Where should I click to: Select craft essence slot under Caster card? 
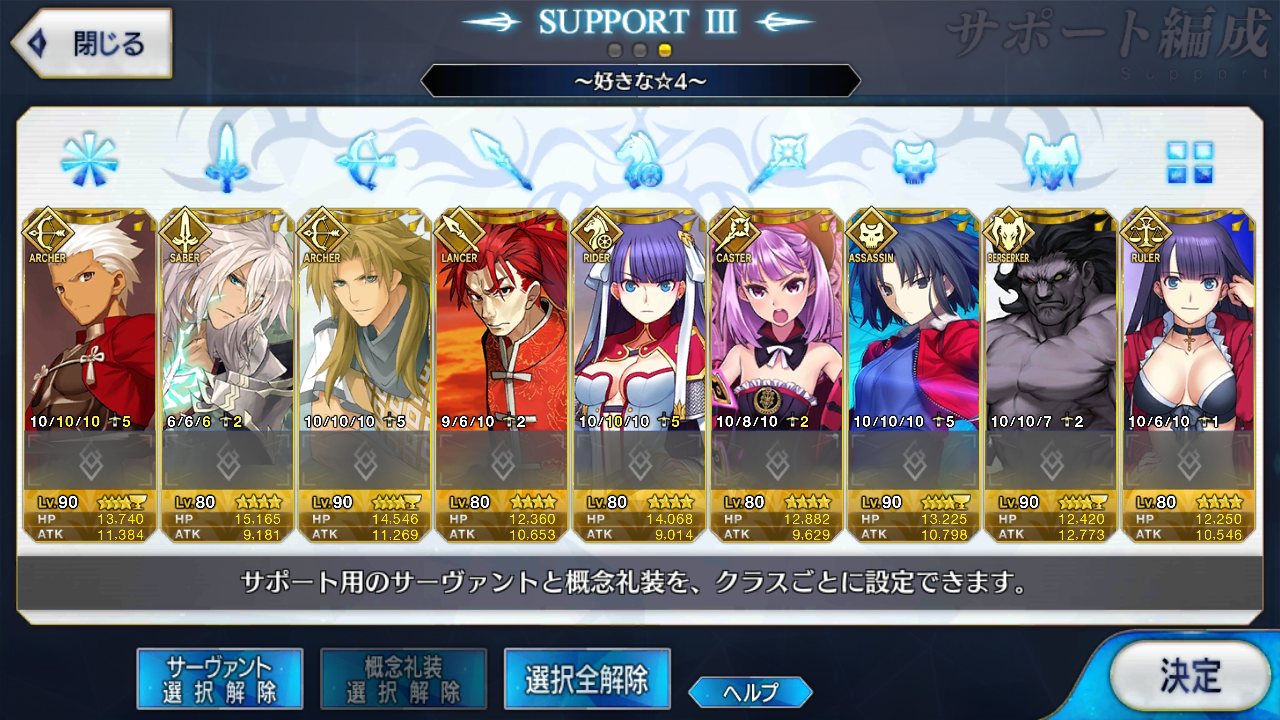(777, 461)
